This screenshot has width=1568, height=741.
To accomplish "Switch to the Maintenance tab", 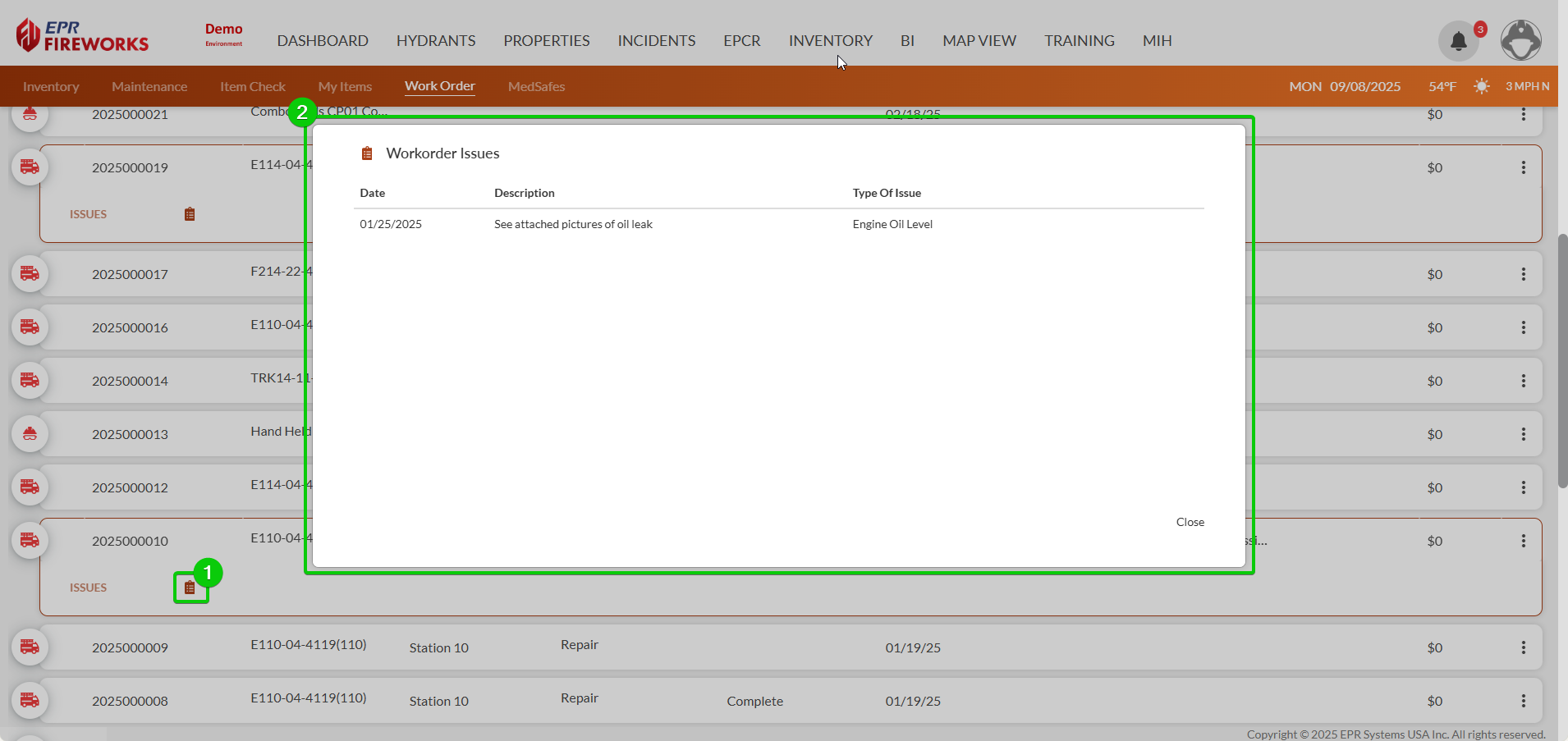I will coord(149,86).
